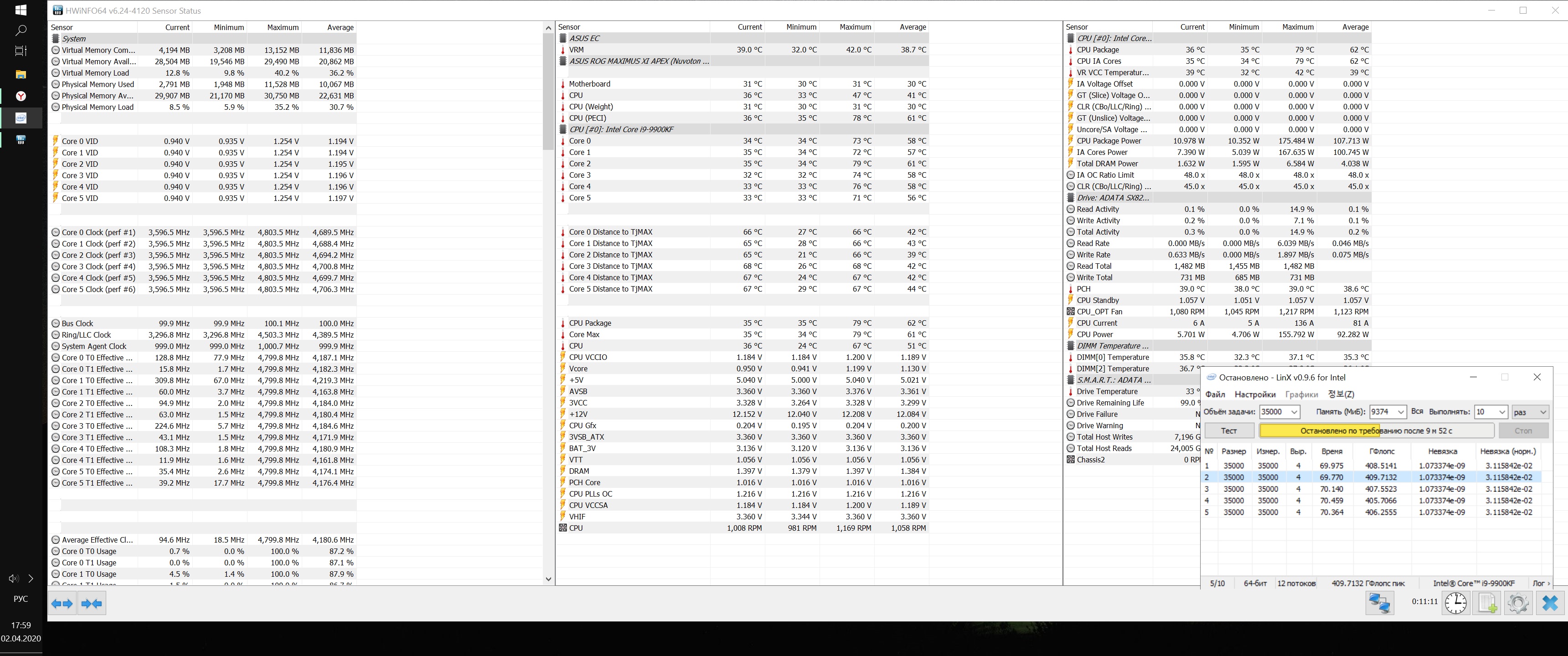This screenshot has height=656, width=1568.
Task: Click Yandex browser taskbar icon
Action: [x=21, y=96]
